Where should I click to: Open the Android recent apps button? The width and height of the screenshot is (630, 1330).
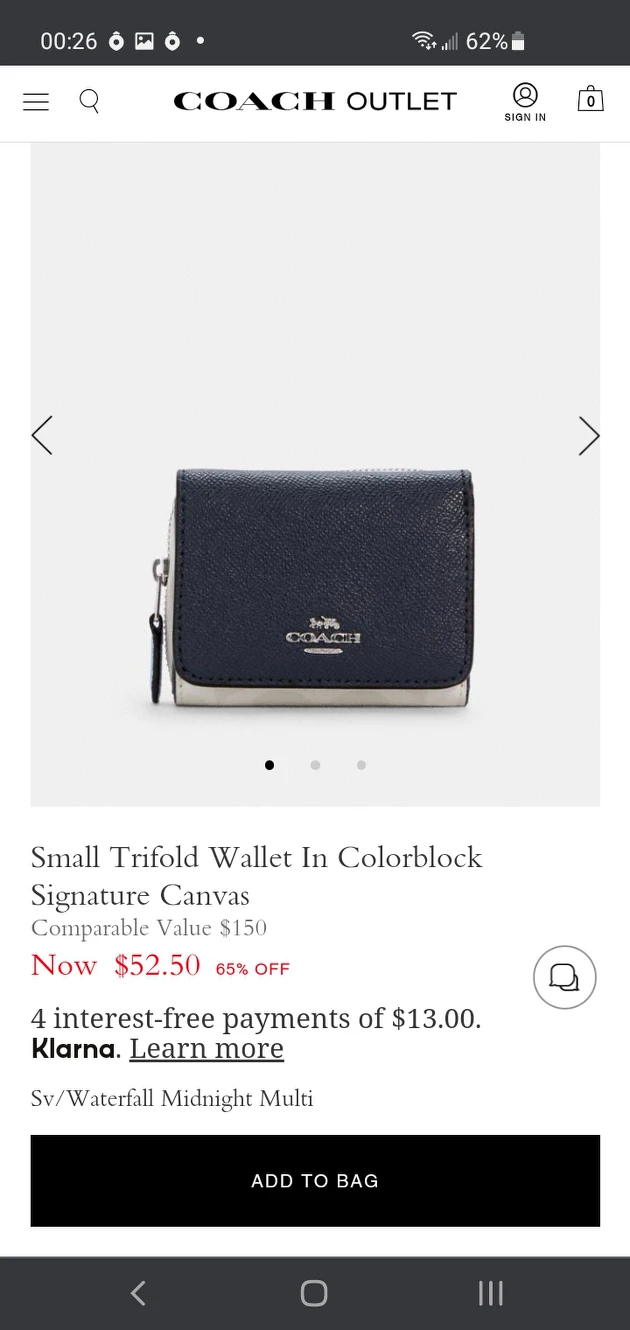(x=490, y=1293)
